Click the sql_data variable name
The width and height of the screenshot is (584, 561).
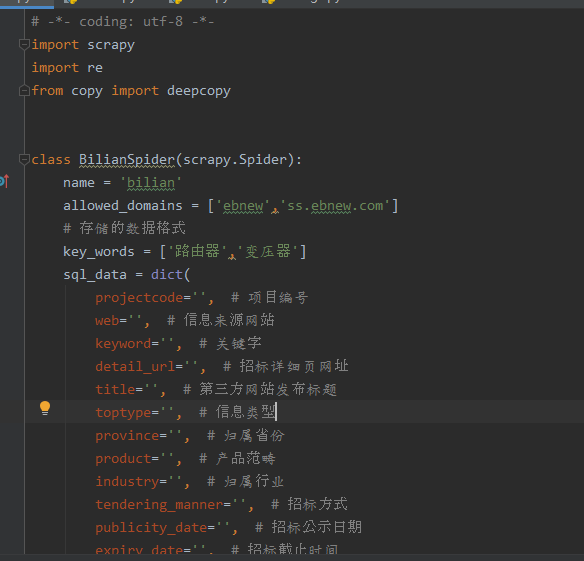(95, 275)
